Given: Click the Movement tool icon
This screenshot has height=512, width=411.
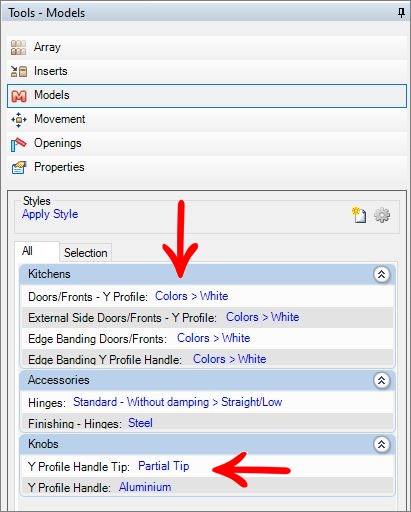Looking at the screenshot, I should [19, 119].
